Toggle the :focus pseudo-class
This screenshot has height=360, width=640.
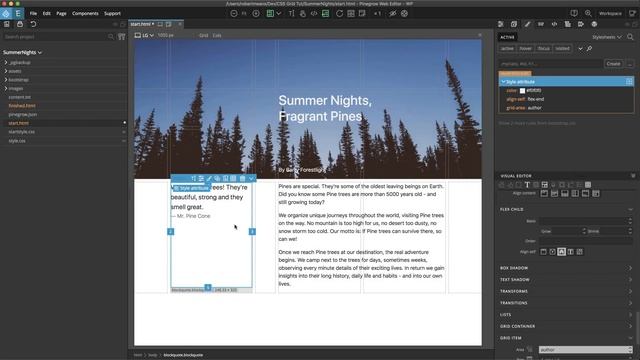point(543,49)
